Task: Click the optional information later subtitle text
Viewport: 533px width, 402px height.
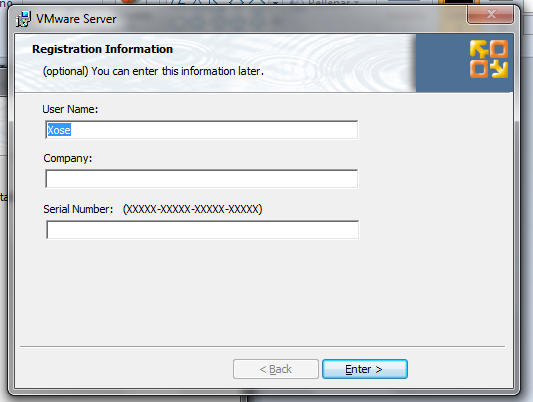Action: (153, 71)
